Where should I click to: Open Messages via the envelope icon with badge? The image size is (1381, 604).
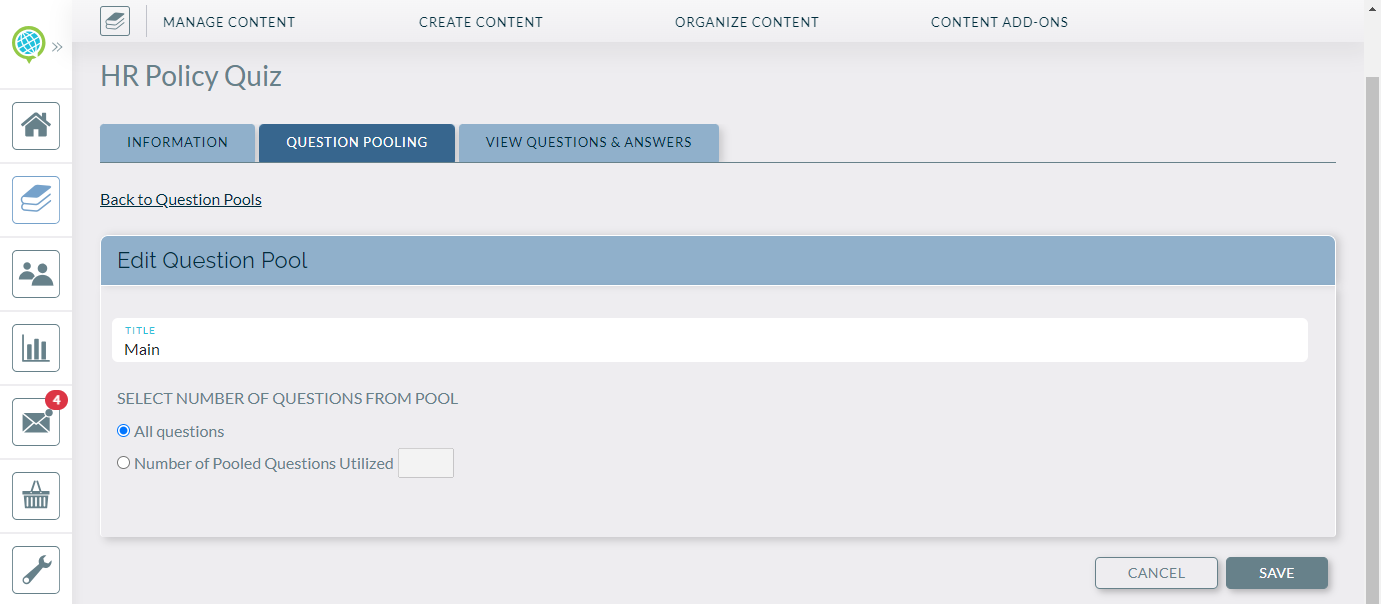coord(35,421)
